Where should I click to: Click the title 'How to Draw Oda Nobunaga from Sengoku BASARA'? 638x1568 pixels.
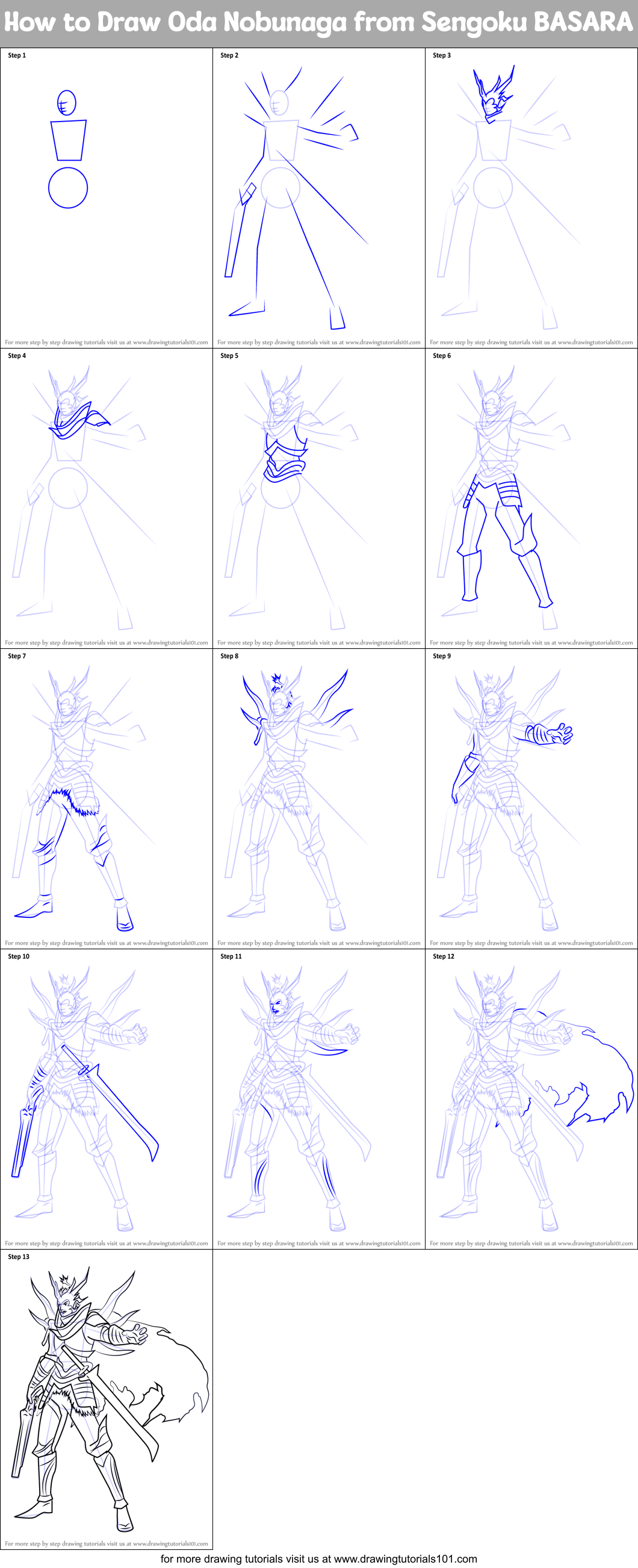(x=318, y=22)
